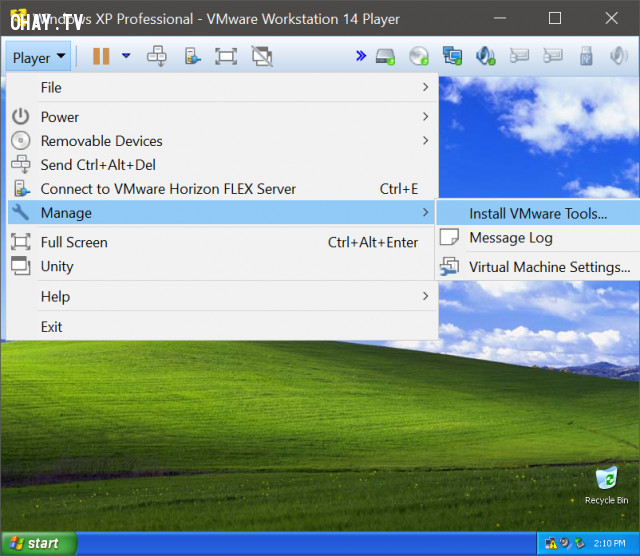Open the Removable Devices submenu
Viewport: 640px width, 556px height.
click(222, 141)
